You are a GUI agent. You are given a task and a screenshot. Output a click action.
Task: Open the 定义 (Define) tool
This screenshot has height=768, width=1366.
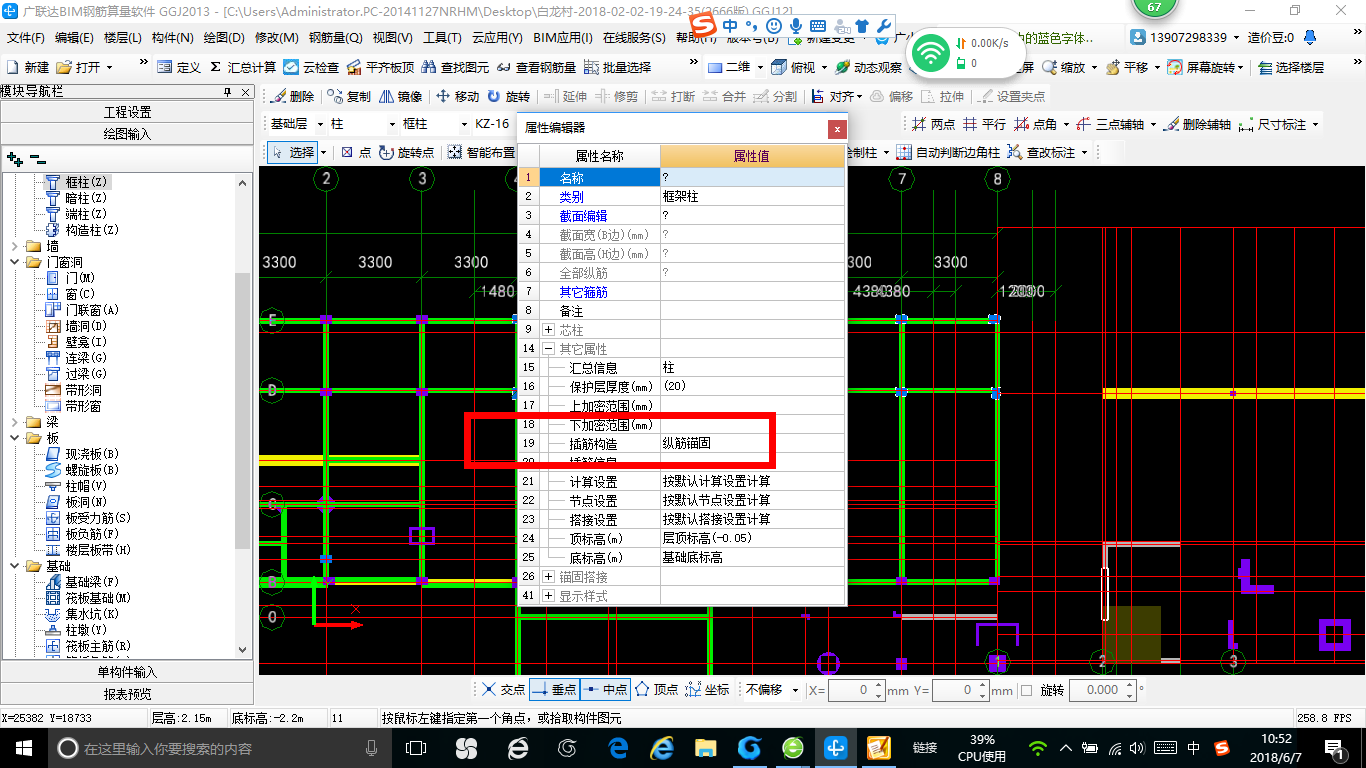point(180,67)
